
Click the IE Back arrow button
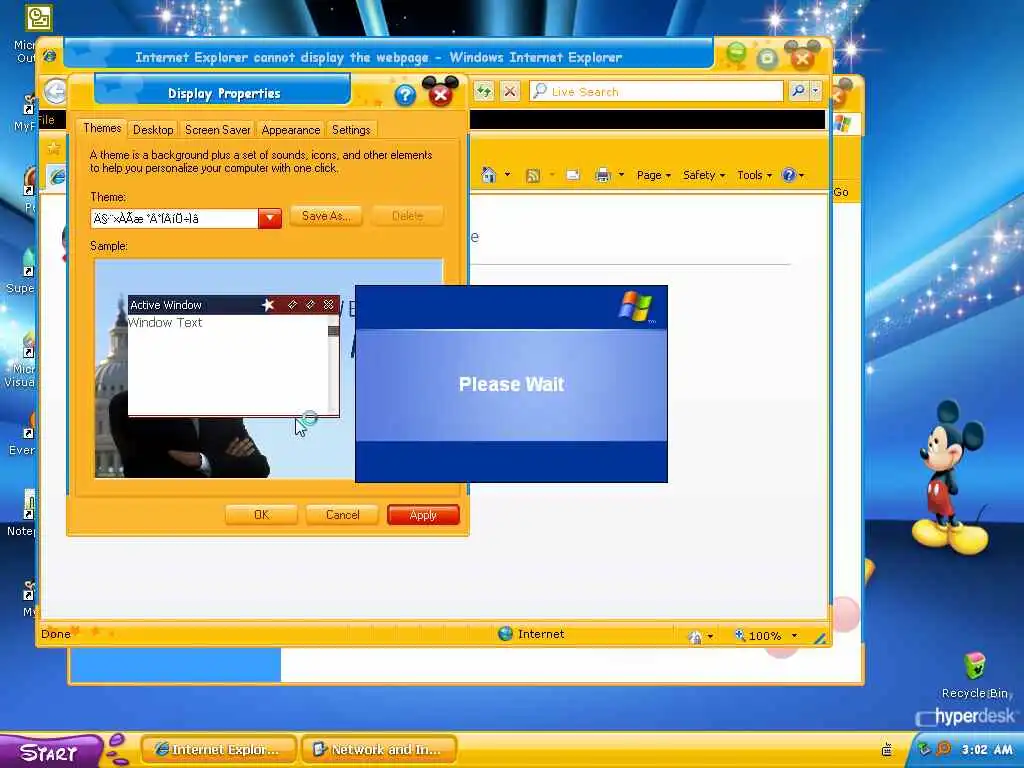point(55,91)
